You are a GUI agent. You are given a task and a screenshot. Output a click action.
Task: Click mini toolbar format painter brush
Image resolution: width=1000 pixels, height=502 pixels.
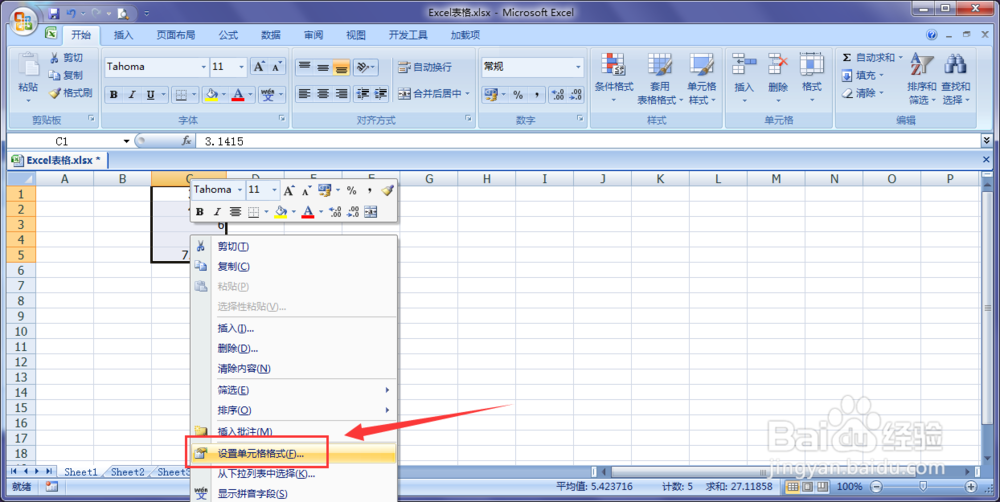pyautogui.click(x=387, y=190)
